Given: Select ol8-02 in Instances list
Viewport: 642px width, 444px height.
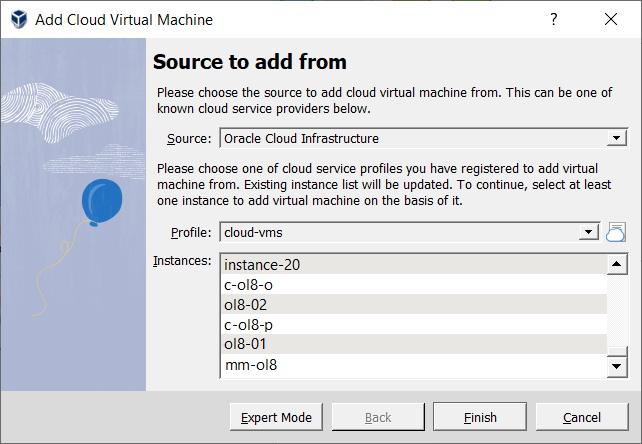Looking at the screenshot, I should click(414, 304).
